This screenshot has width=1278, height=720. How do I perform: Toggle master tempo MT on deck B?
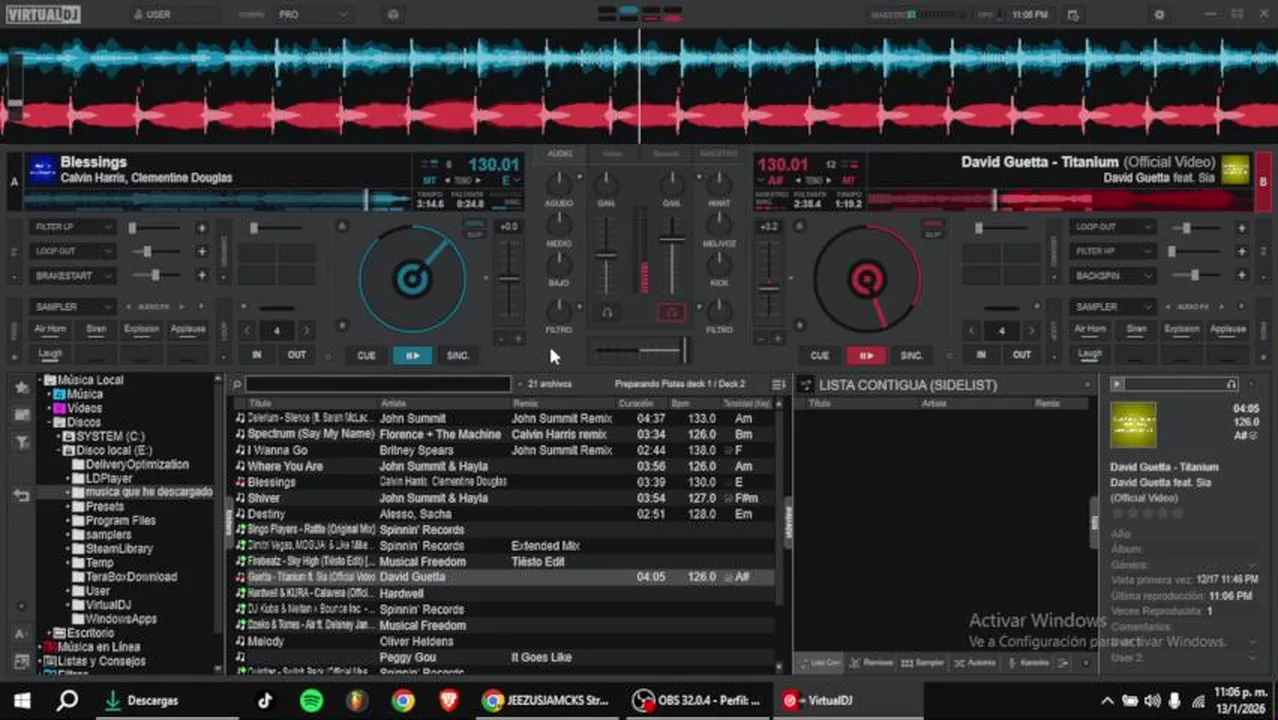[x=848, y=181]
